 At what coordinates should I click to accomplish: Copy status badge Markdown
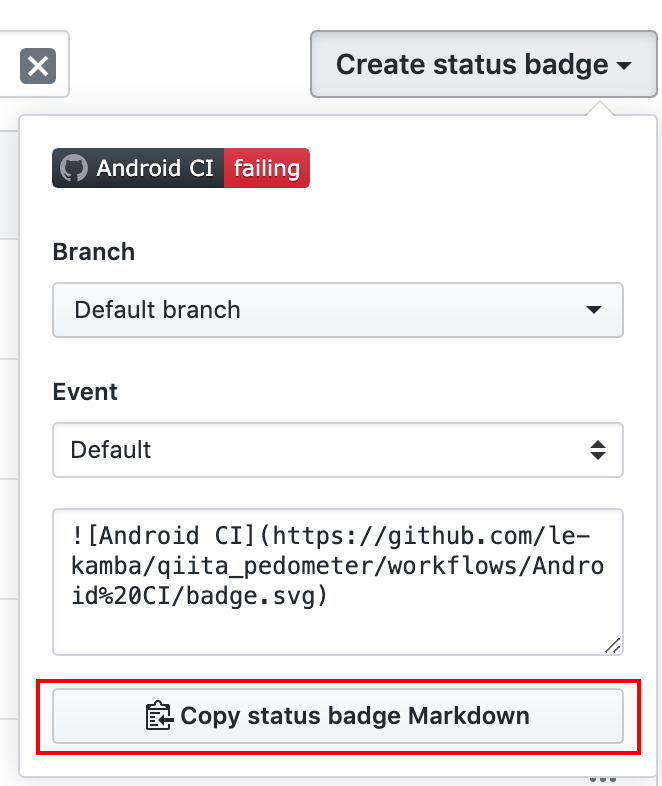pyautogui.click(x=338, y=716)
